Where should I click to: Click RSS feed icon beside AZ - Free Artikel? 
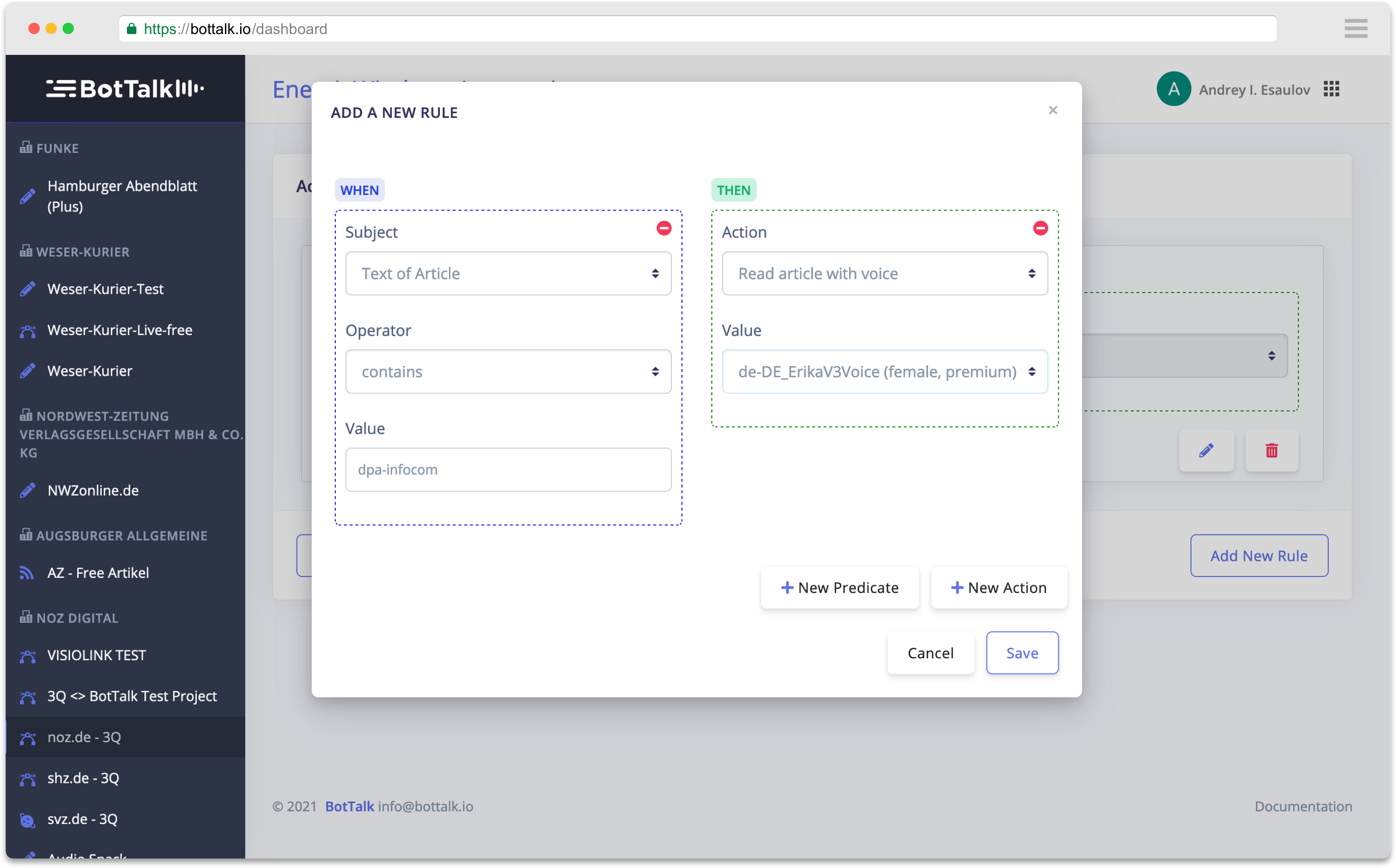[27, 573]
